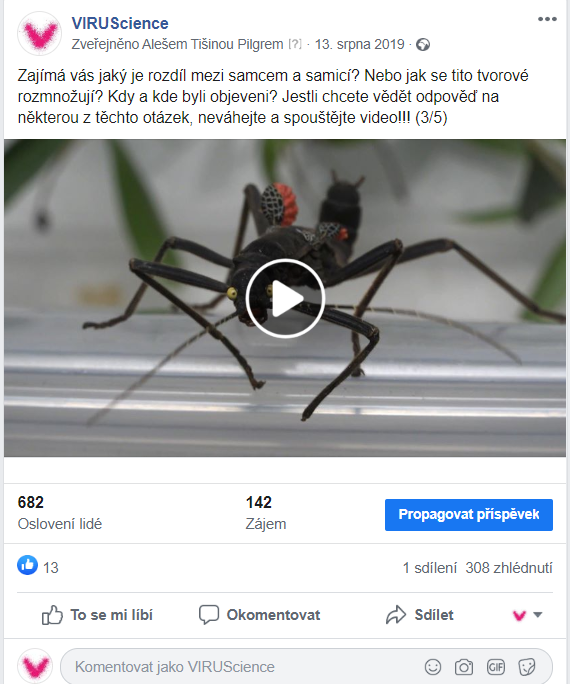Insert an emoji in the comment
Screen dimensions: 570x684
coord(433,667)
